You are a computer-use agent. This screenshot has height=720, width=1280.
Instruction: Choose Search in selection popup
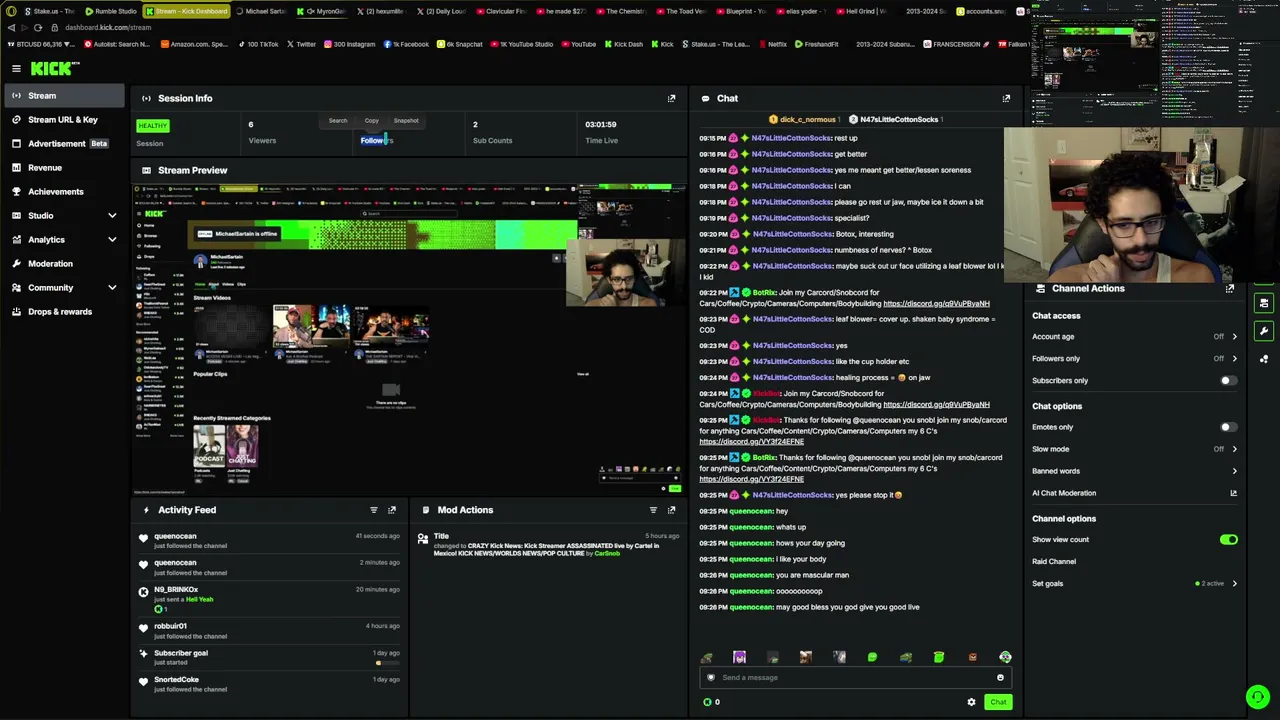point(338,121)
